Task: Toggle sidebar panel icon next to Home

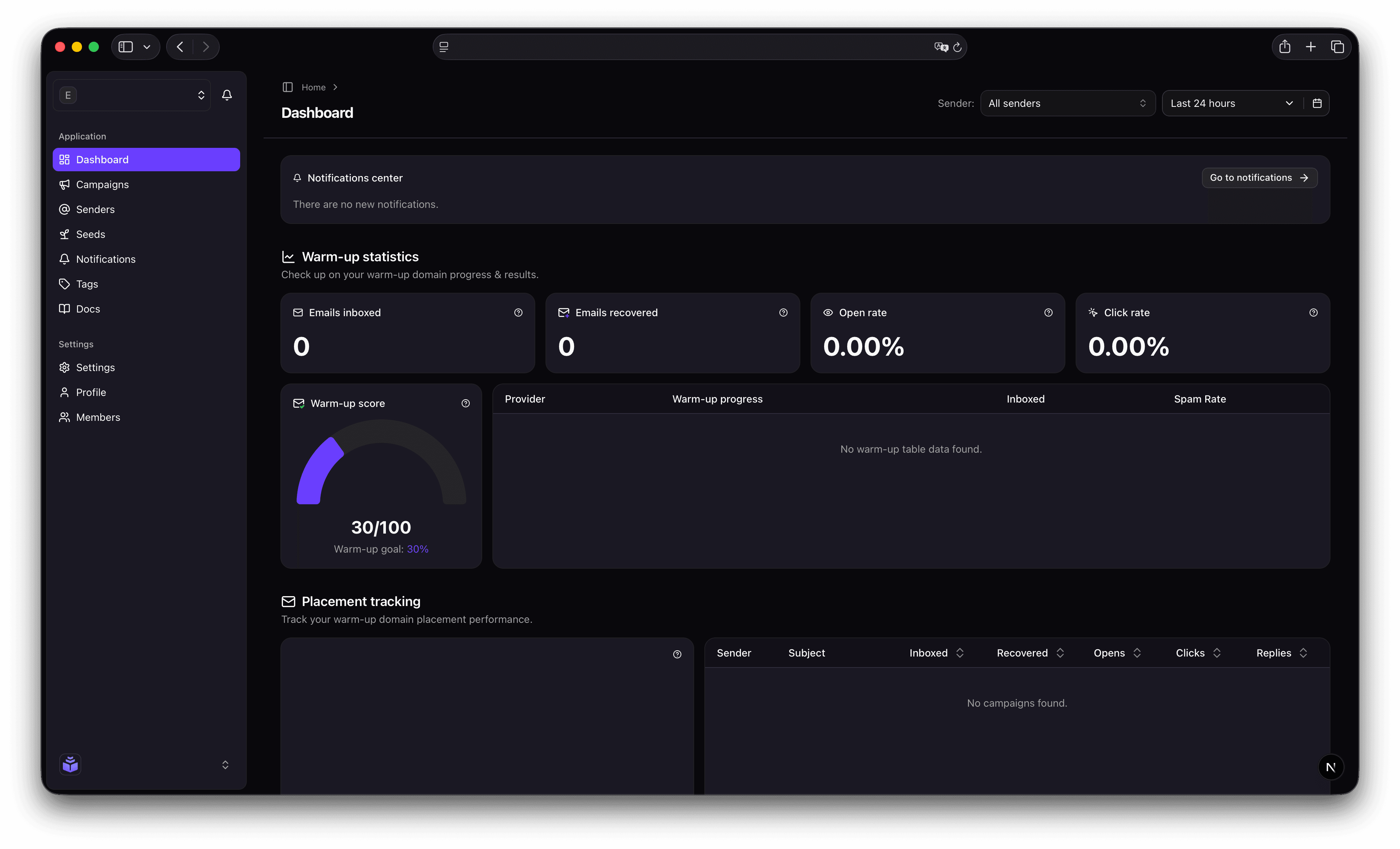Action: point(287,87)
